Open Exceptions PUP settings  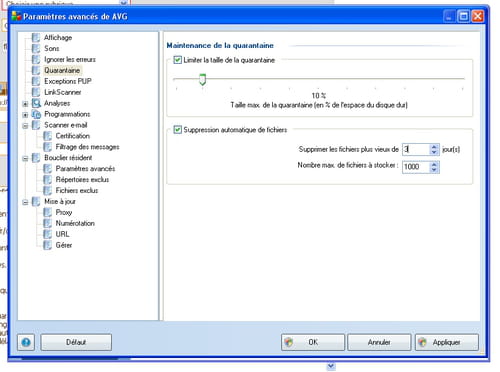click(x=68, y=81)
